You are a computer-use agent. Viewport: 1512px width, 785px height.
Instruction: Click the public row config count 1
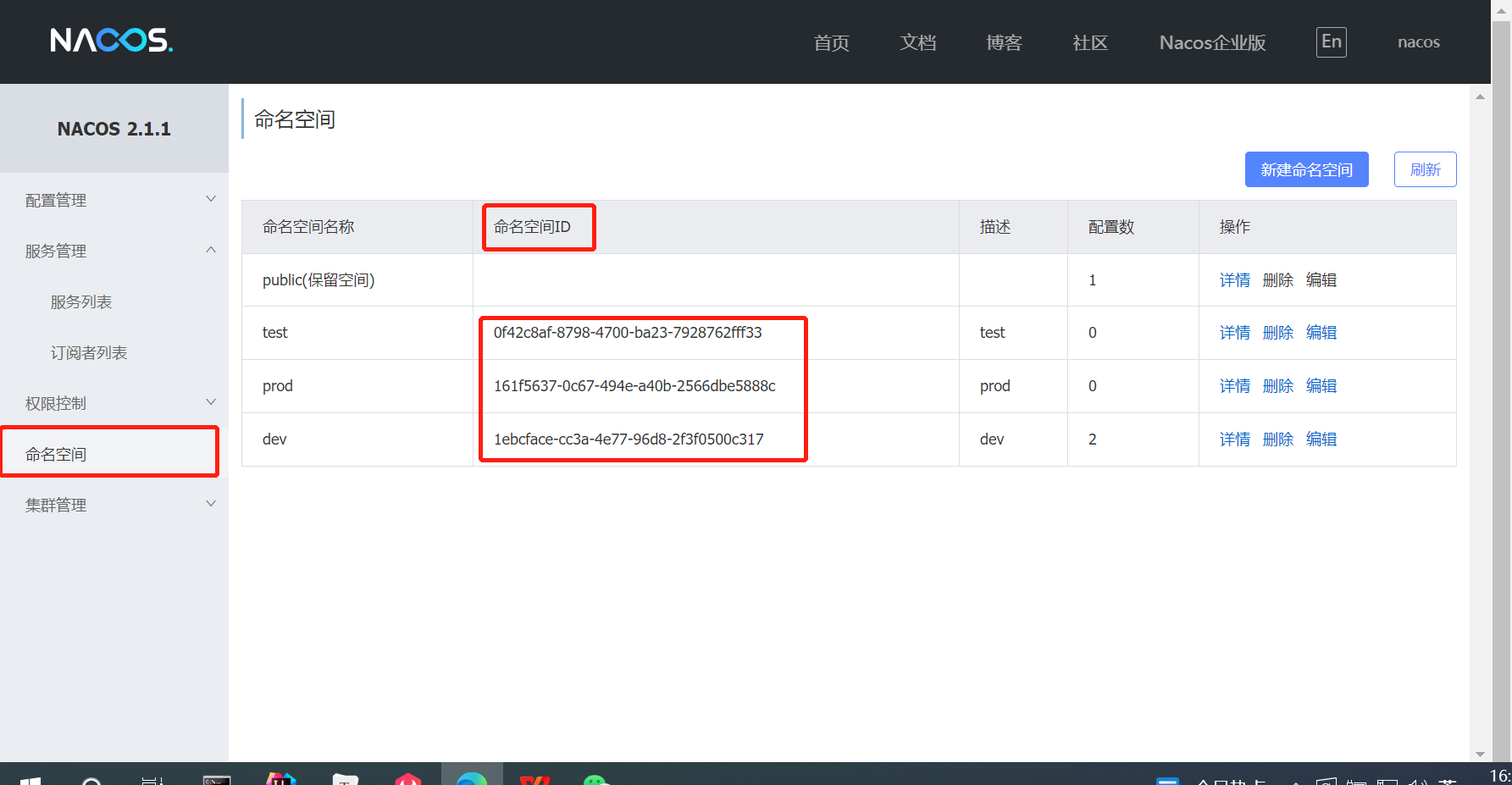1093,280
